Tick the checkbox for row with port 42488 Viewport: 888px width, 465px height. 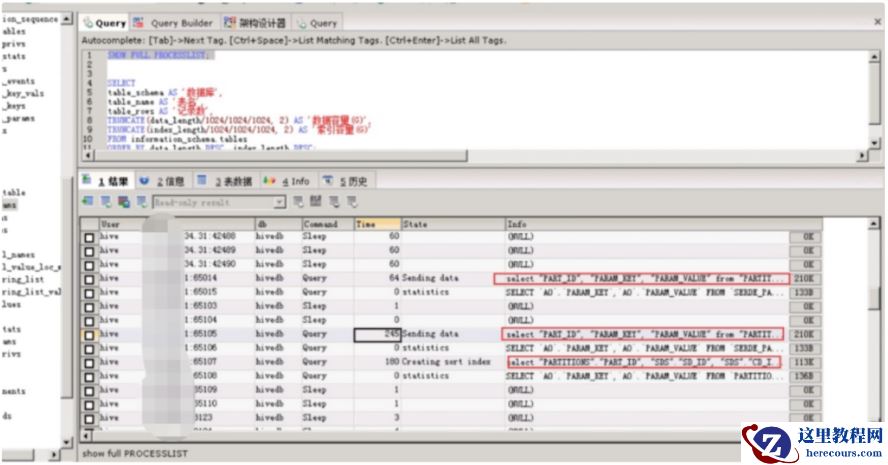[89, 237]
